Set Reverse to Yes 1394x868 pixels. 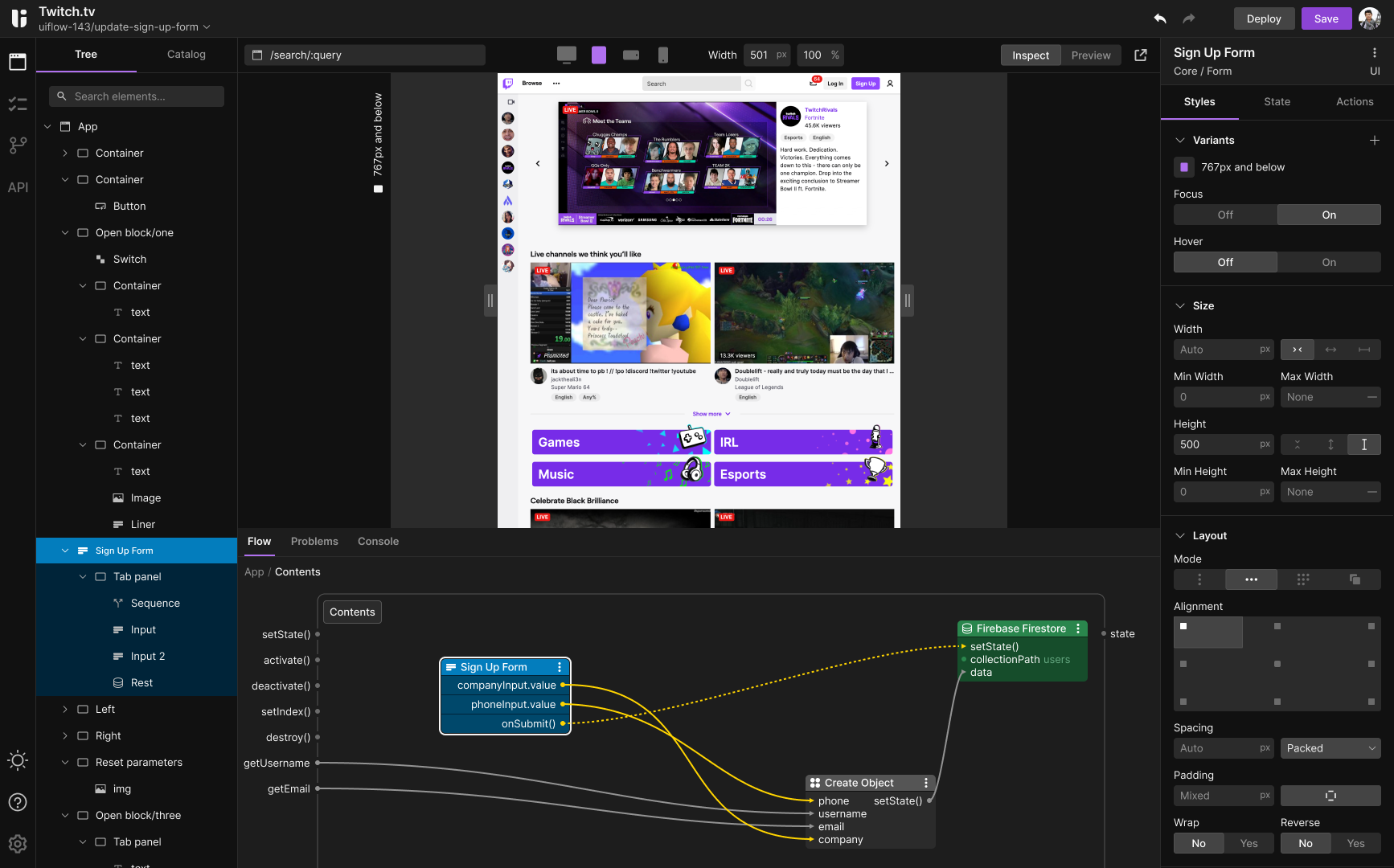(1356, 843)
